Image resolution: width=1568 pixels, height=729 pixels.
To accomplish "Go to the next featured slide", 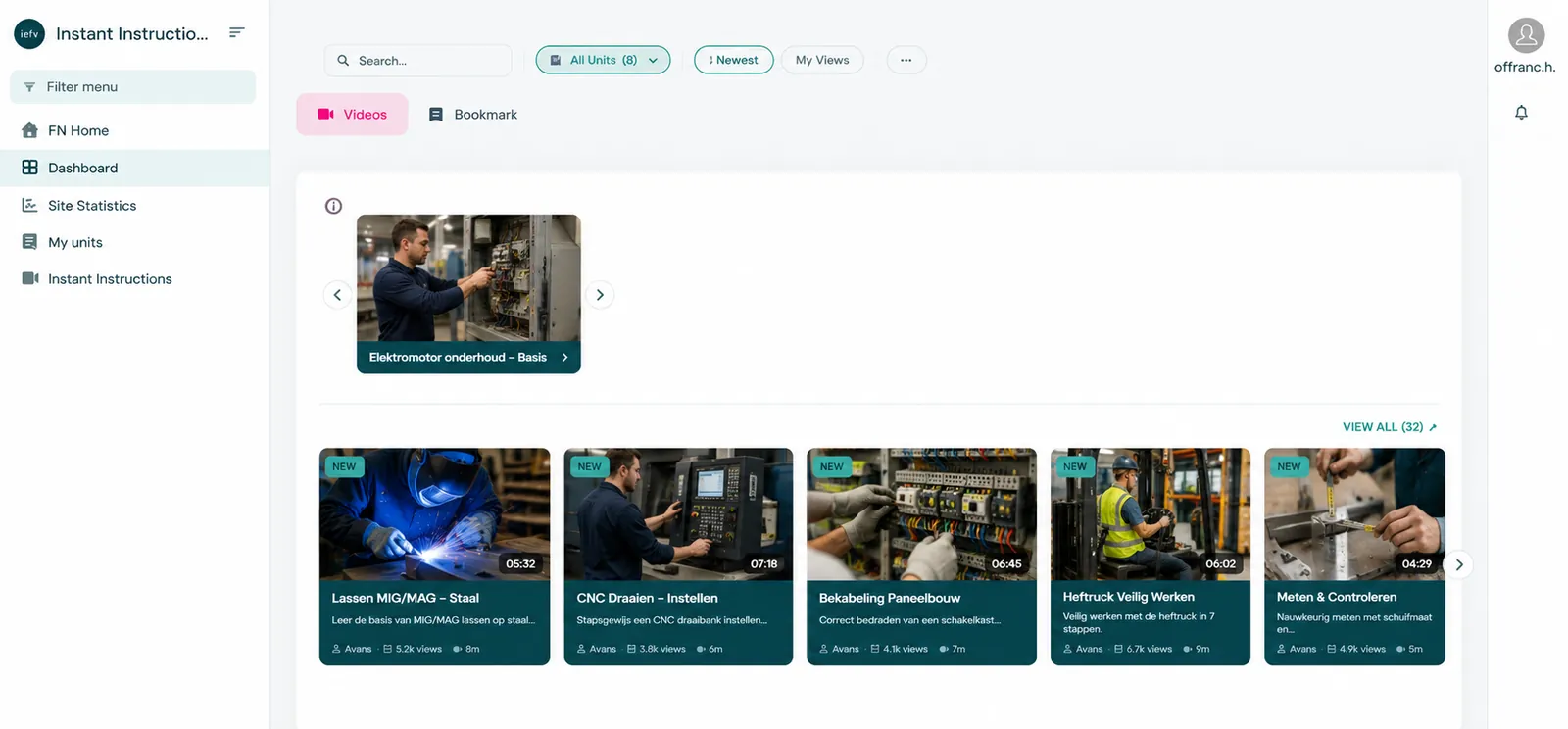I will coord(600,294).
